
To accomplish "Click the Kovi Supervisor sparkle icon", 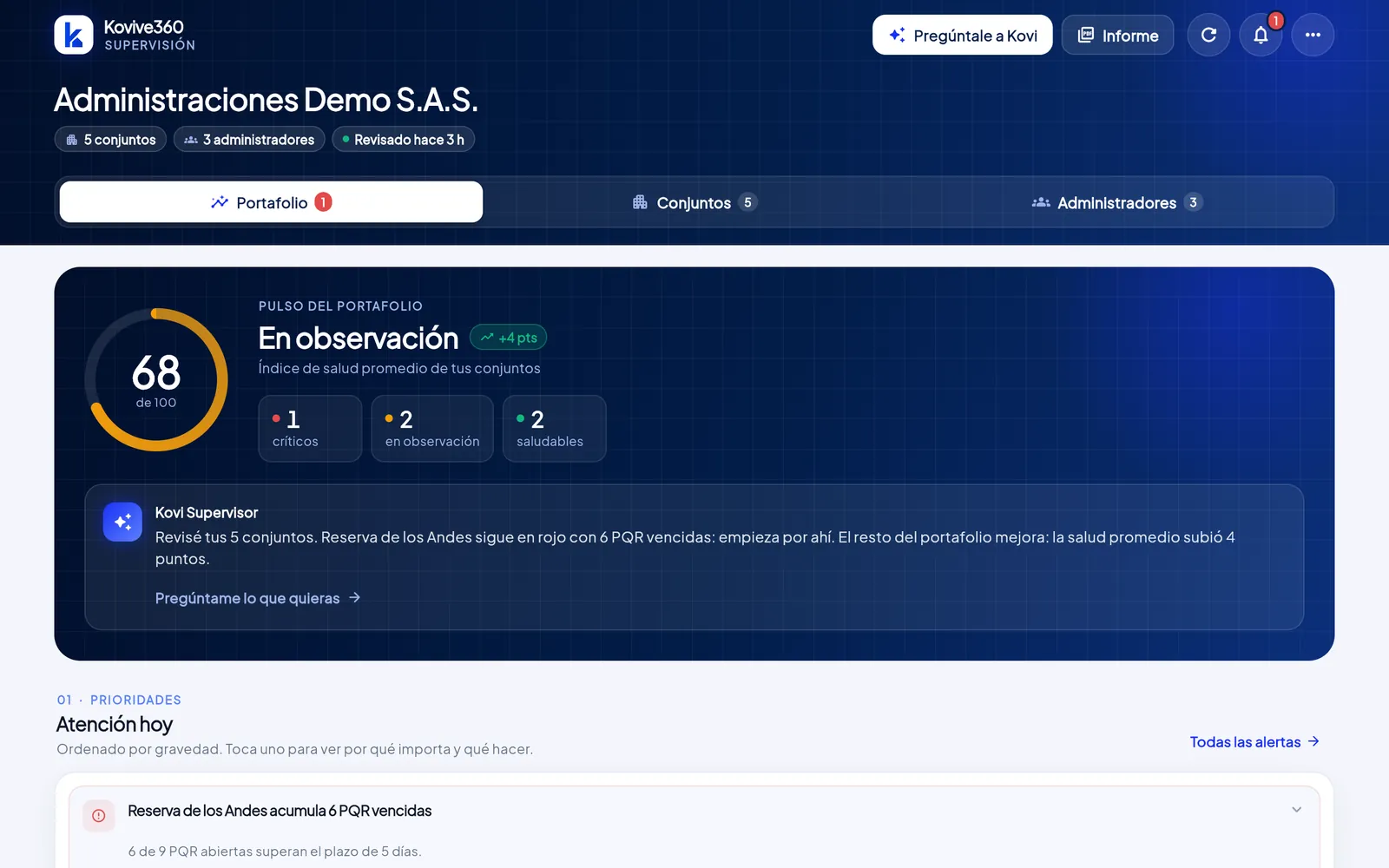I will [x=122, y=522].
